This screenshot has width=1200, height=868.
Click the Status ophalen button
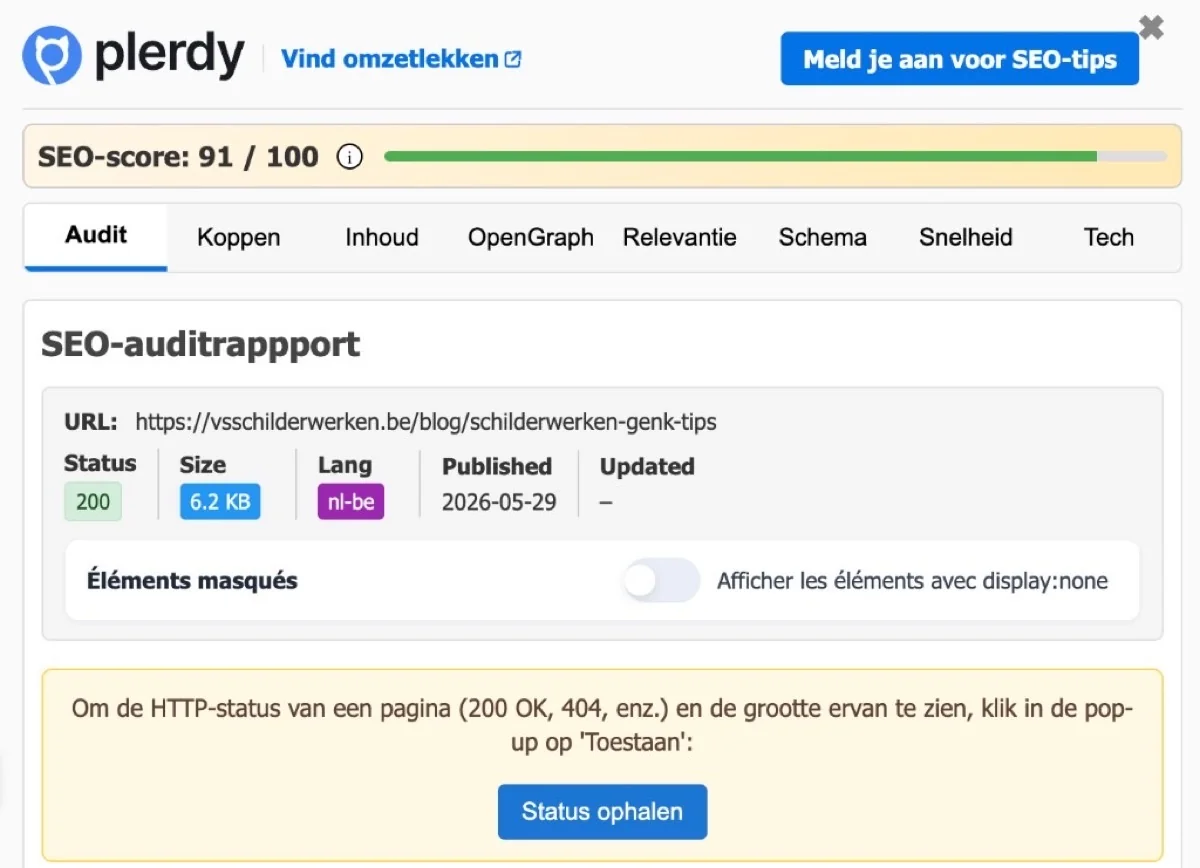pos(602,811)
